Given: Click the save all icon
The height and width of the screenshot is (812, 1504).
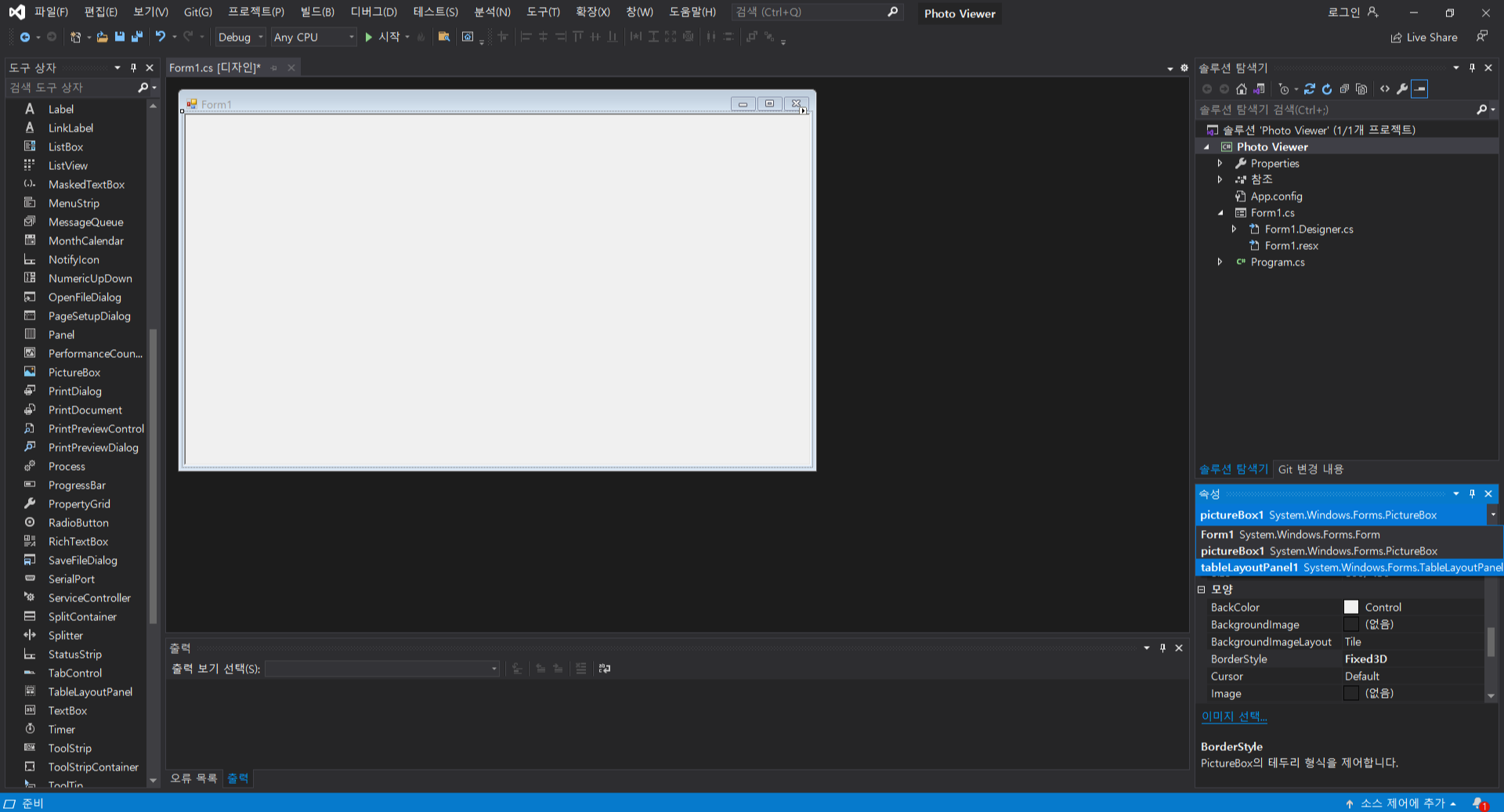Looking at the screenshot, I should 137,37.
